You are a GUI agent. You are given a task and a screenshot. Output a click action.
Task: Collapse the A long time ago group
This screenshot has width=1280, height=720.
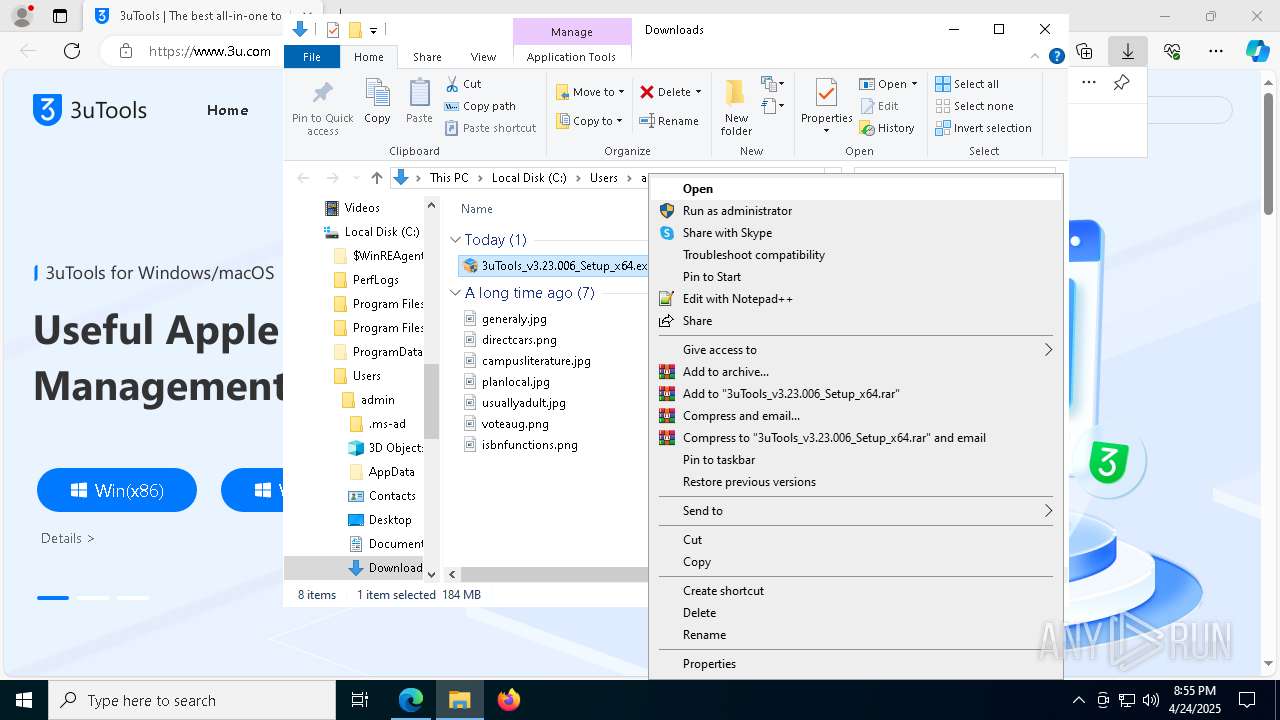[x=455, y=293]
